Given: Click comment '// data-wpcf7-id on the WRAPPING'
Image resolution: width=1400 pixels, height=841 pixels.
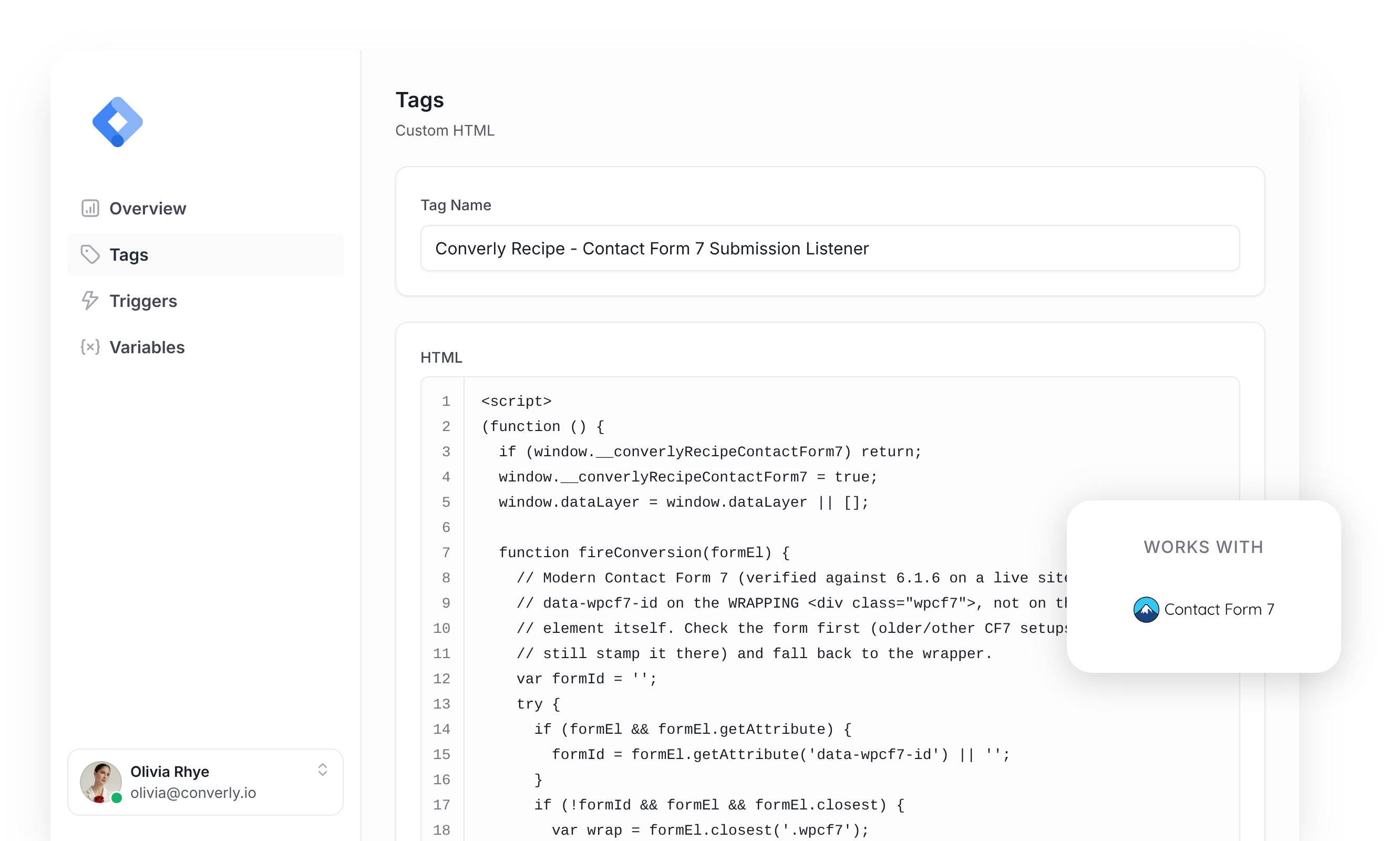Looking at the screenshot, I should coord(791,603).
